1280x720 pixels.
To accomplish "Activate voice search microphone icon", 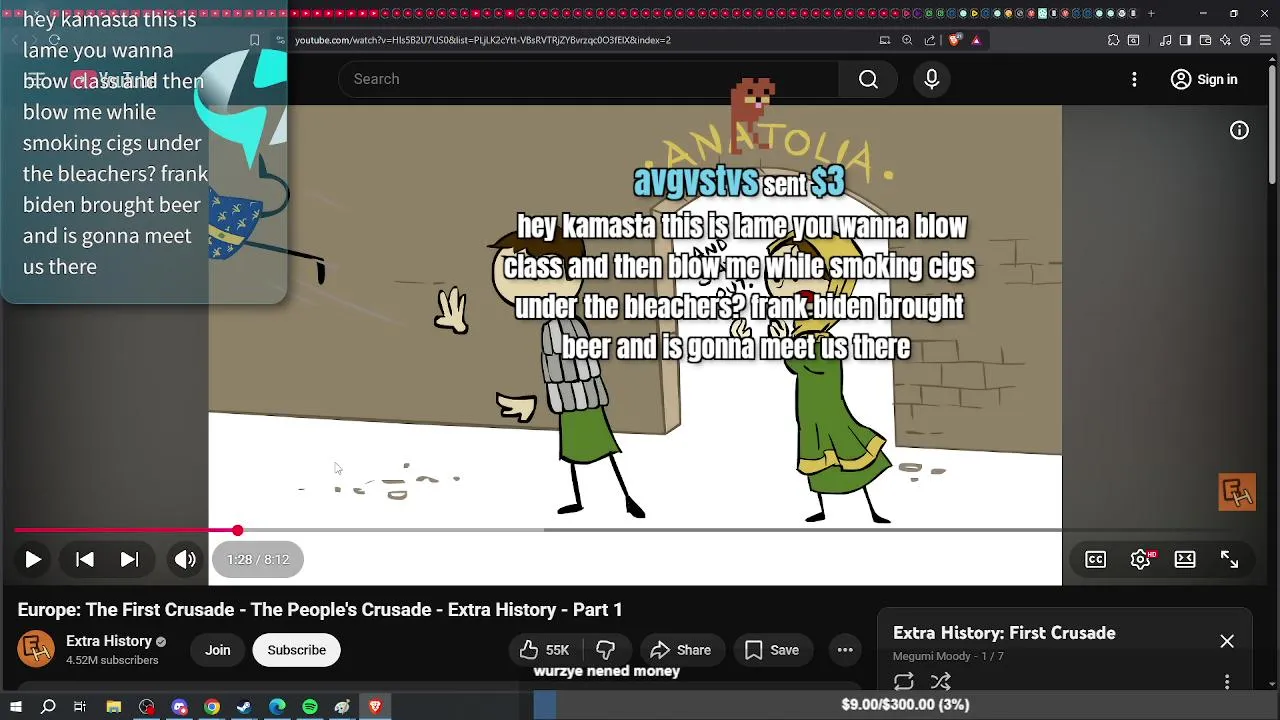I will click(x=932, y=79).
